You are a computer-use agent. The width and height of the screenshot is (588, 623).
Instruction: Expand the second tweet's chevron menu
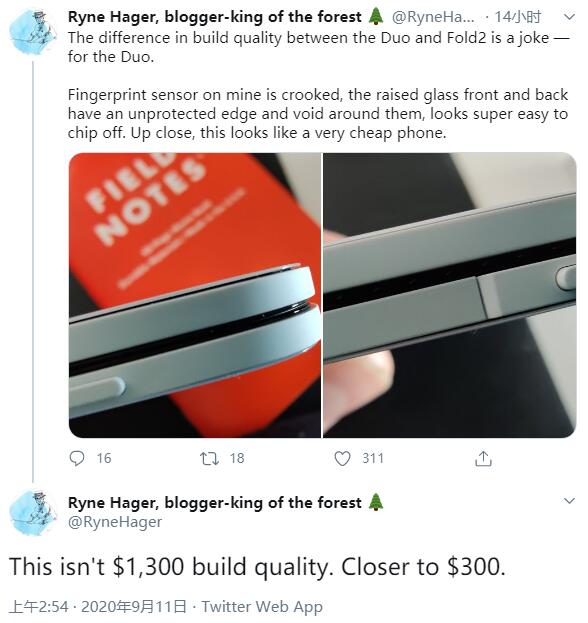tap(569, 501)
